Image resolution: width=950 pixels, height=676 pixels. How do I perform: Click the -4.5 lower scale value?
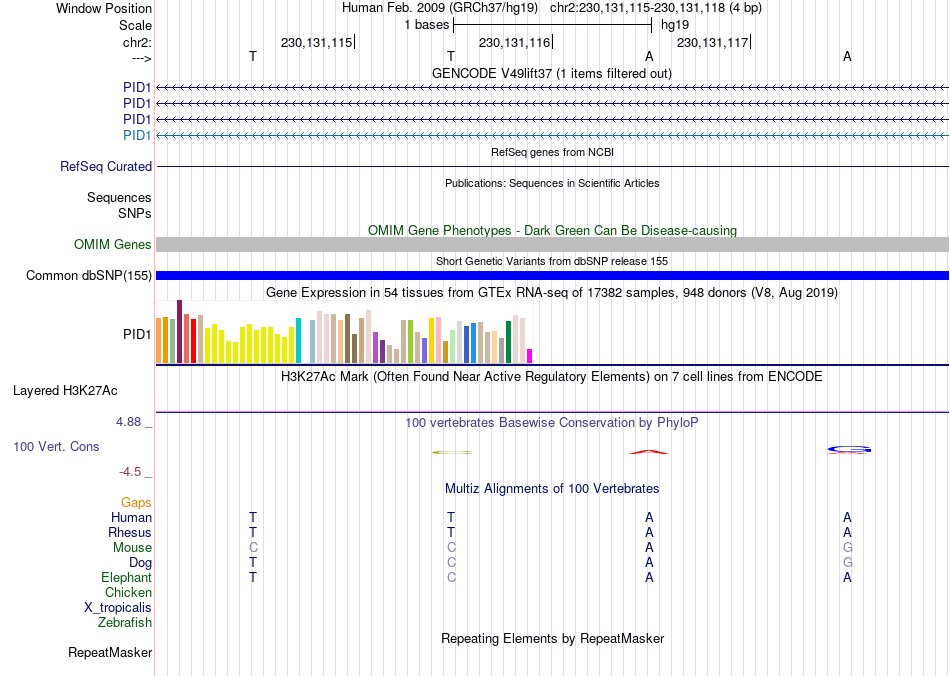click(130, 472)
